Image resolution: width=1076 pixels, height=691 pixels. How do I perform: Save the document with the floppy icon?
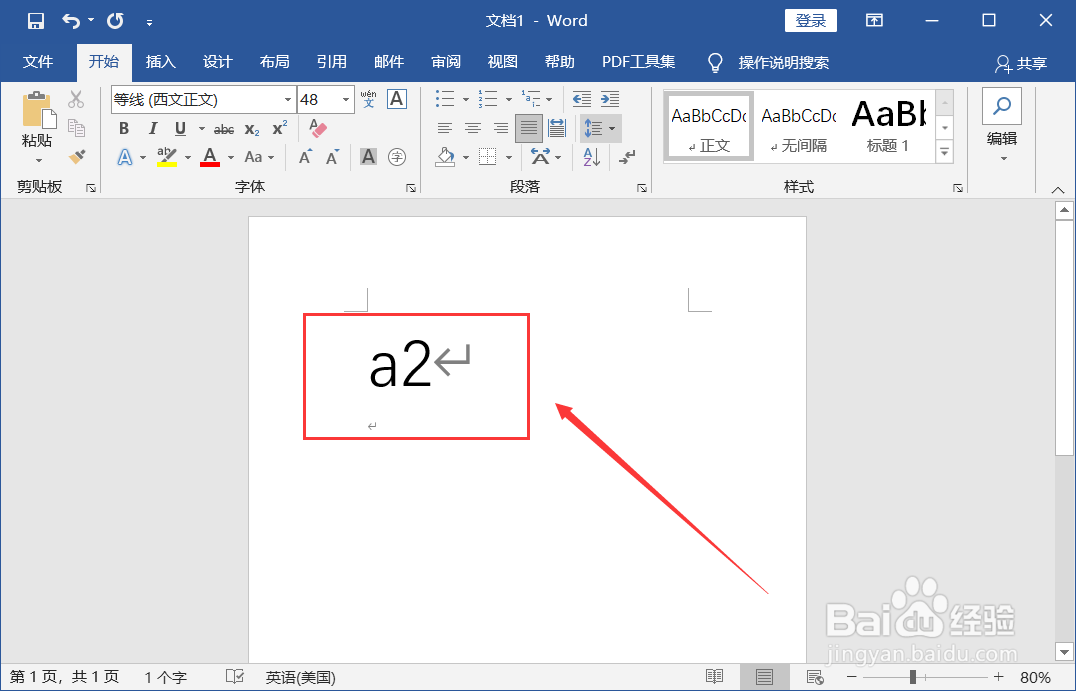click(36, 21)
